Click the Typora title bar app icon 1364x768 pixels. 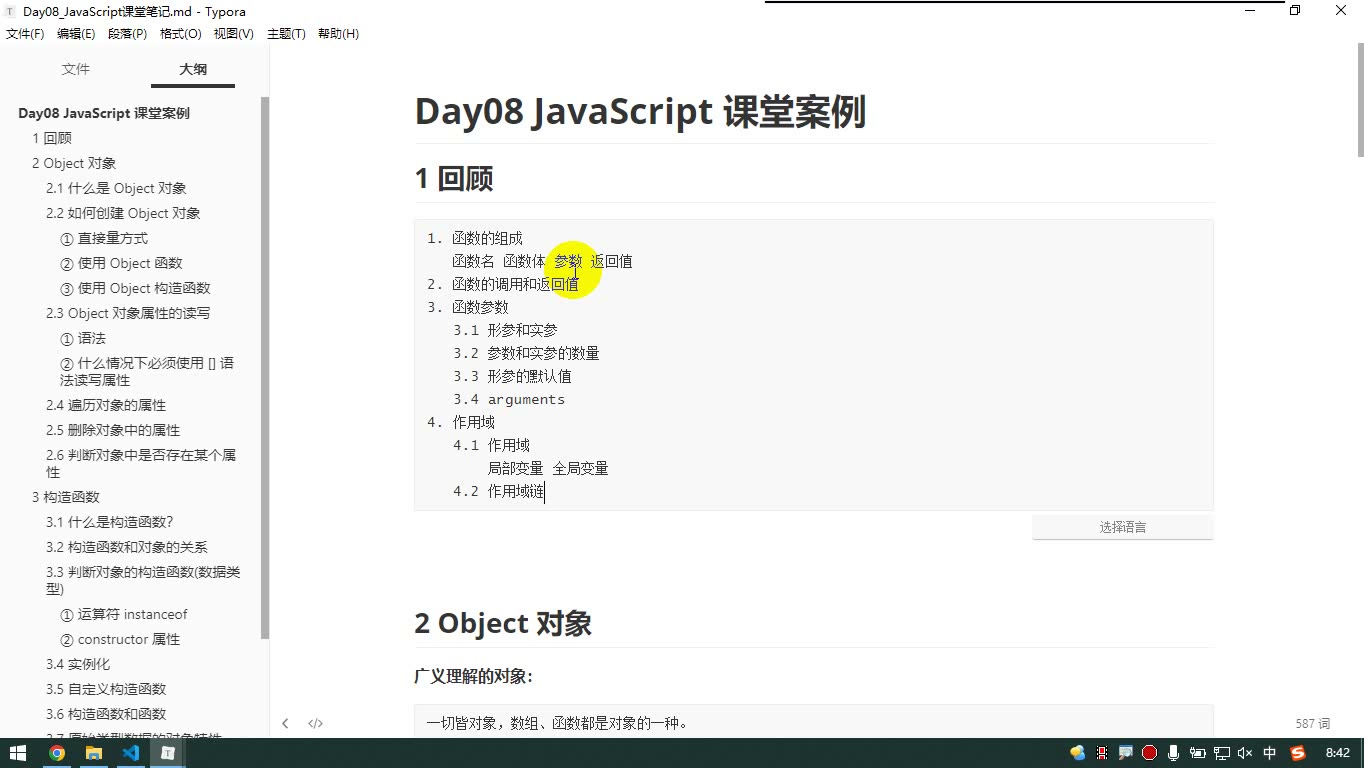(10, 11)
